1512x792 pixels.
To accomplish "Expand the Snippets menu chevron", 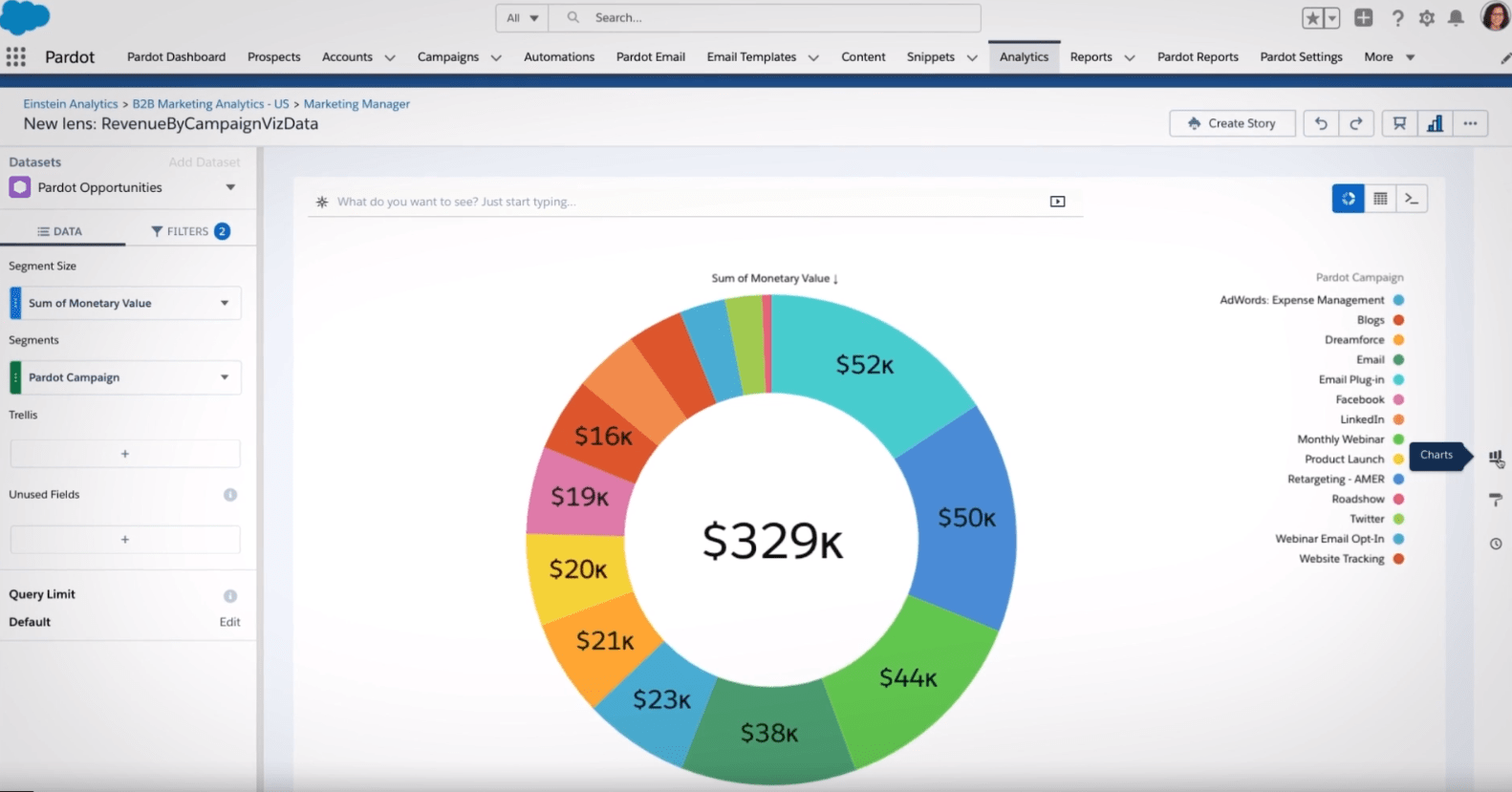I will [972, 58].
